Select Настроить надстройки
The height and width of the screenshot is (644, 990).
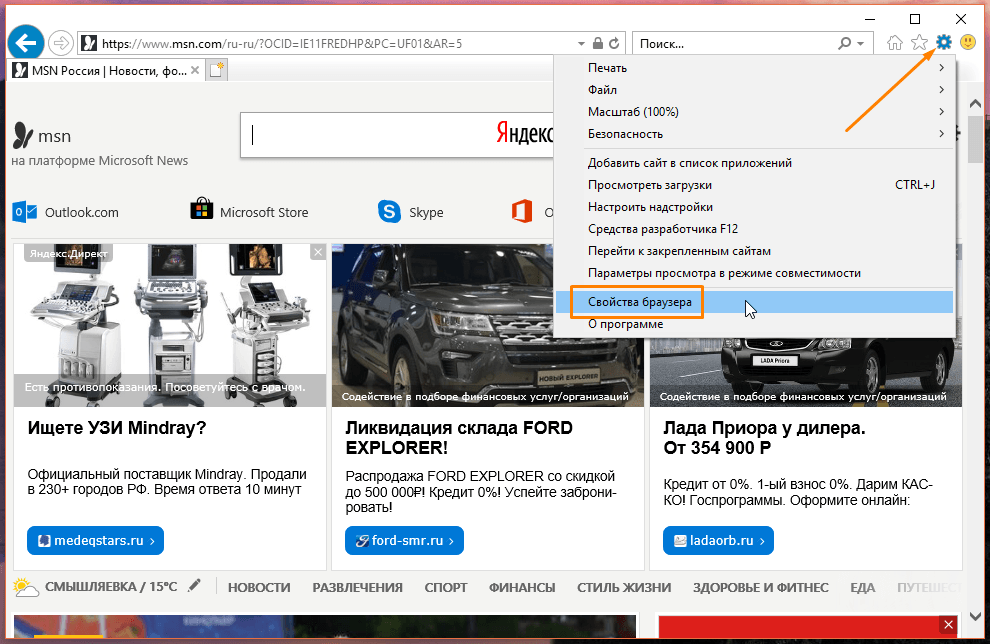[x=755, y=207]
